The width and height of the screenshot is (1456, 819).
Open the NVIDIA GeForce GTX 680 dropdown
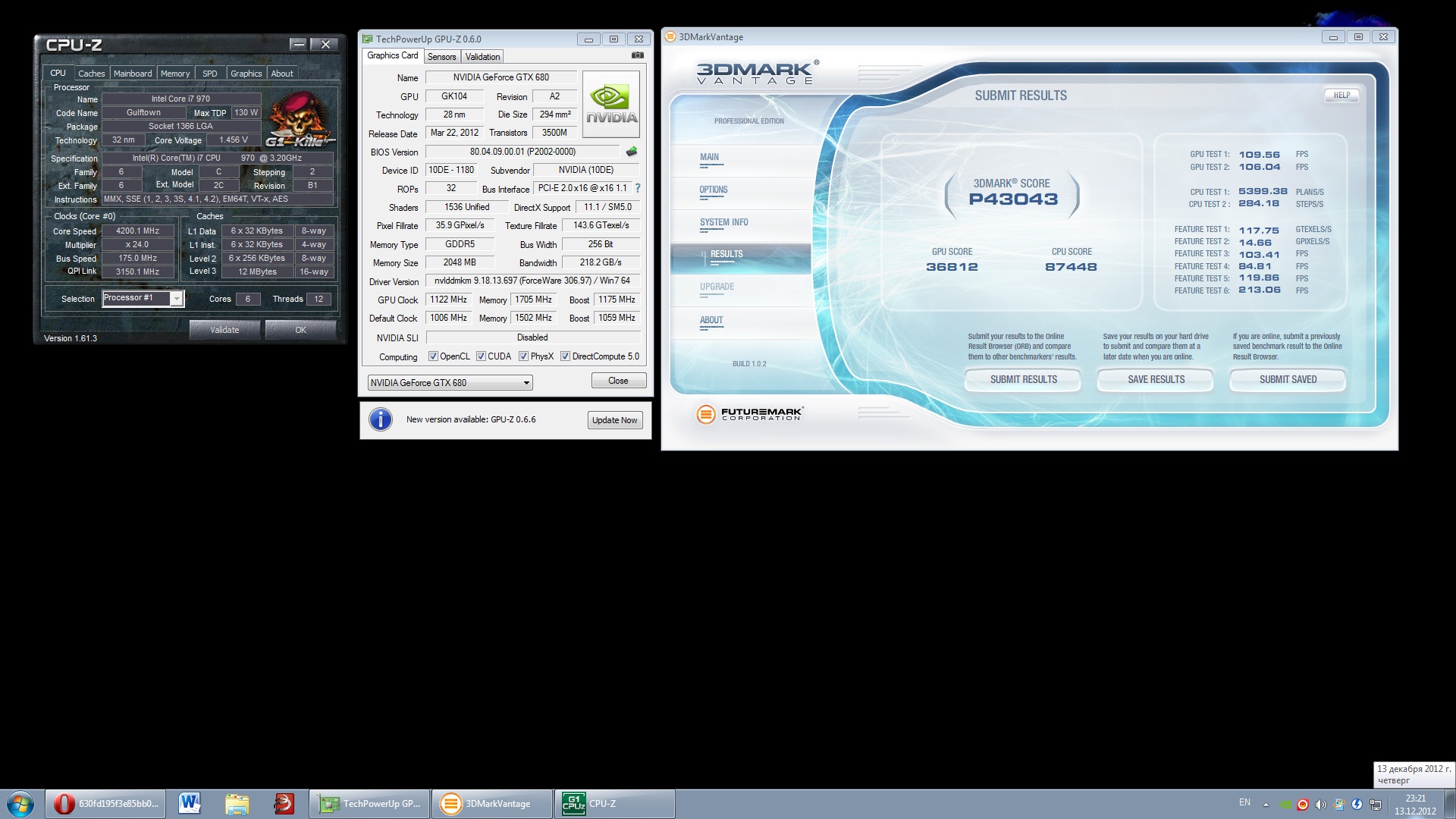tap(450, 383)
